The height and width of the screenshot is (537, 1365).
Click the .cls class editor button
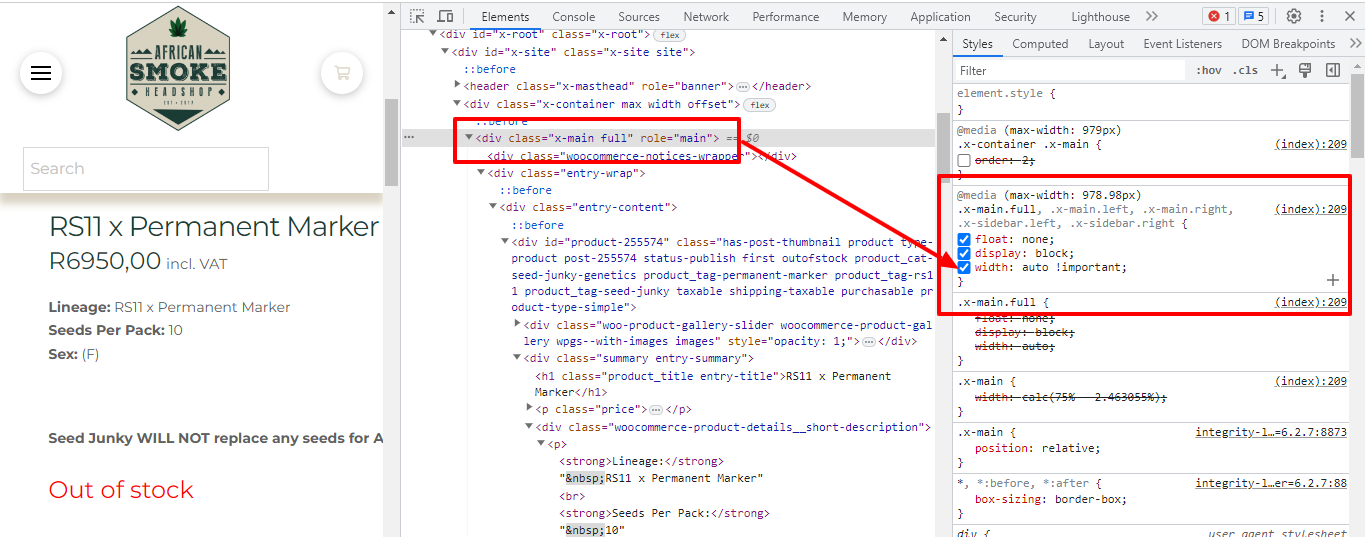coord(1245,70)
